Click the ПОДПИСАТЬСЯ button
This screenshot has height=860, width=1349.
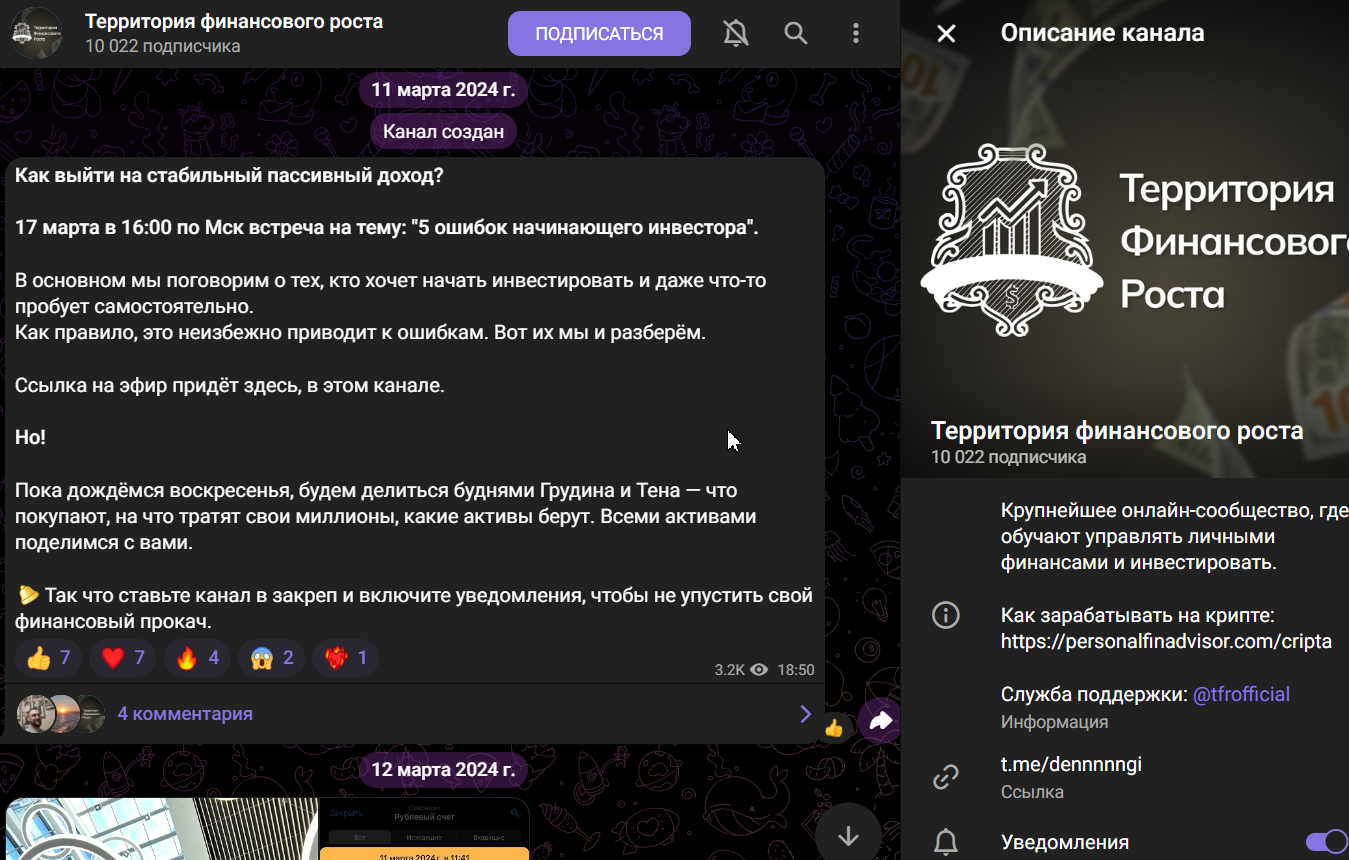[599, 33]
